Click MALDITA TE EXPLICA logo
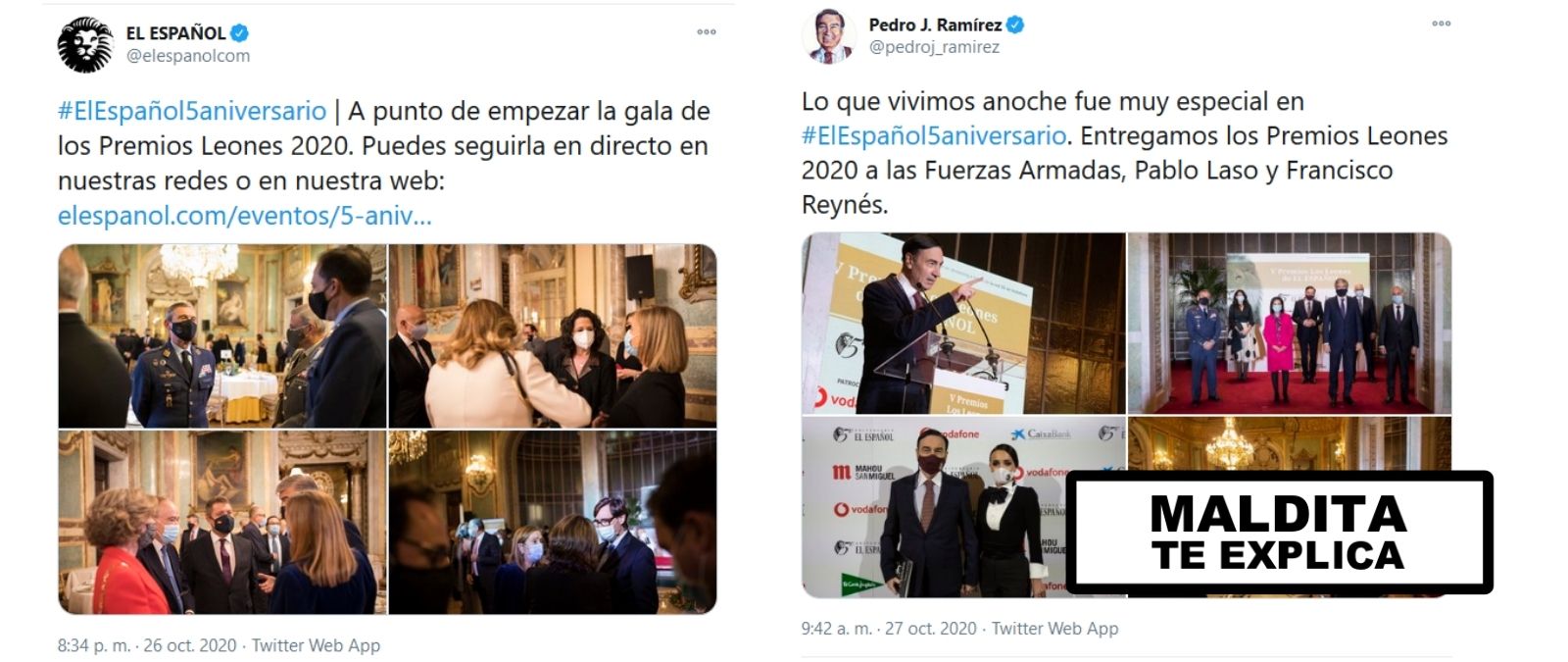This screenshot has width=1568, height=662. point(1279,533)
